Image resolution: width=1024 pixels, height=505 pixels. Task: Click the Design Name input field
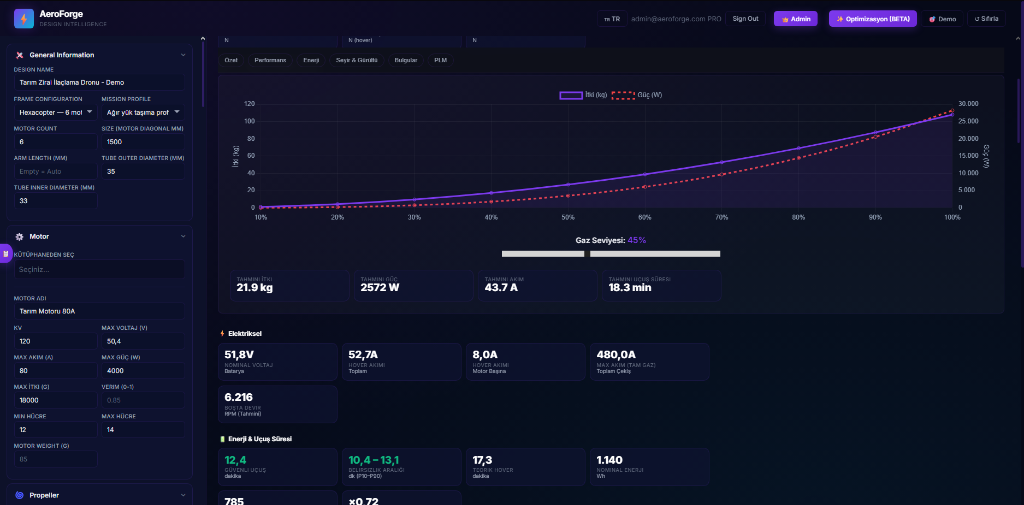coord(99,82)
